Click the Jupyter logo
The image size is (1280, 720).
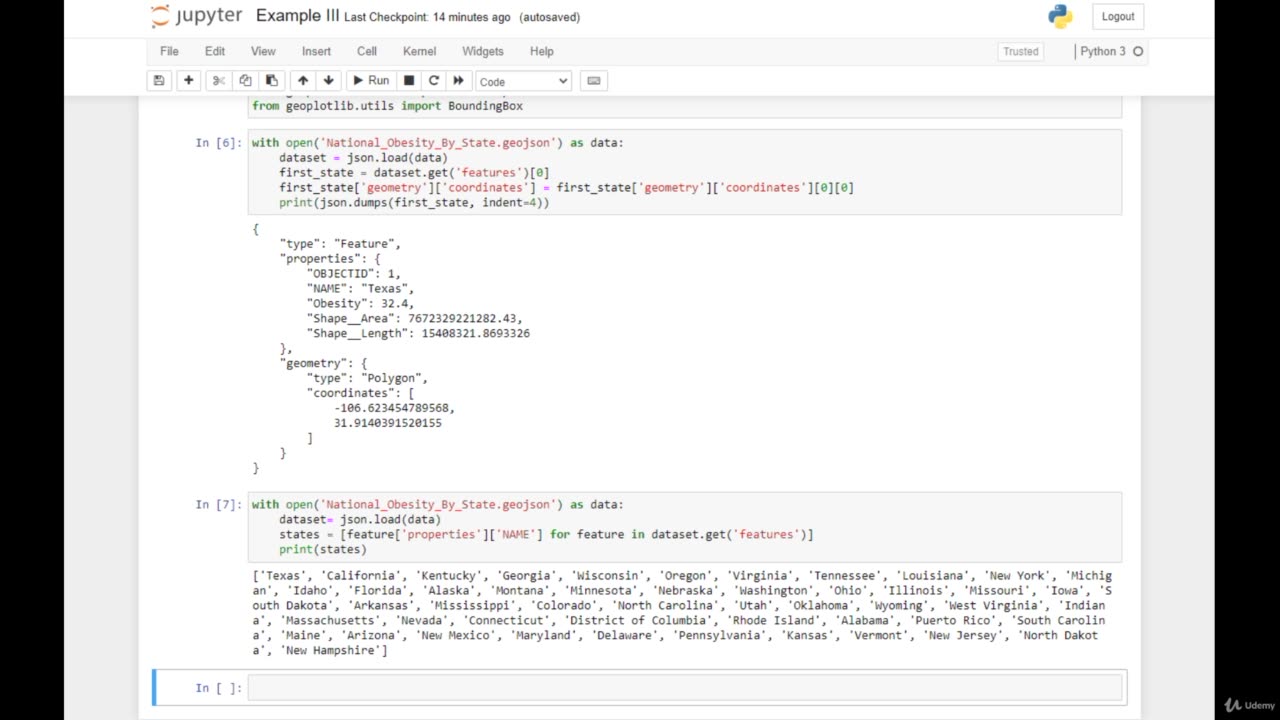pyautogui.click(x=196, y=16)
